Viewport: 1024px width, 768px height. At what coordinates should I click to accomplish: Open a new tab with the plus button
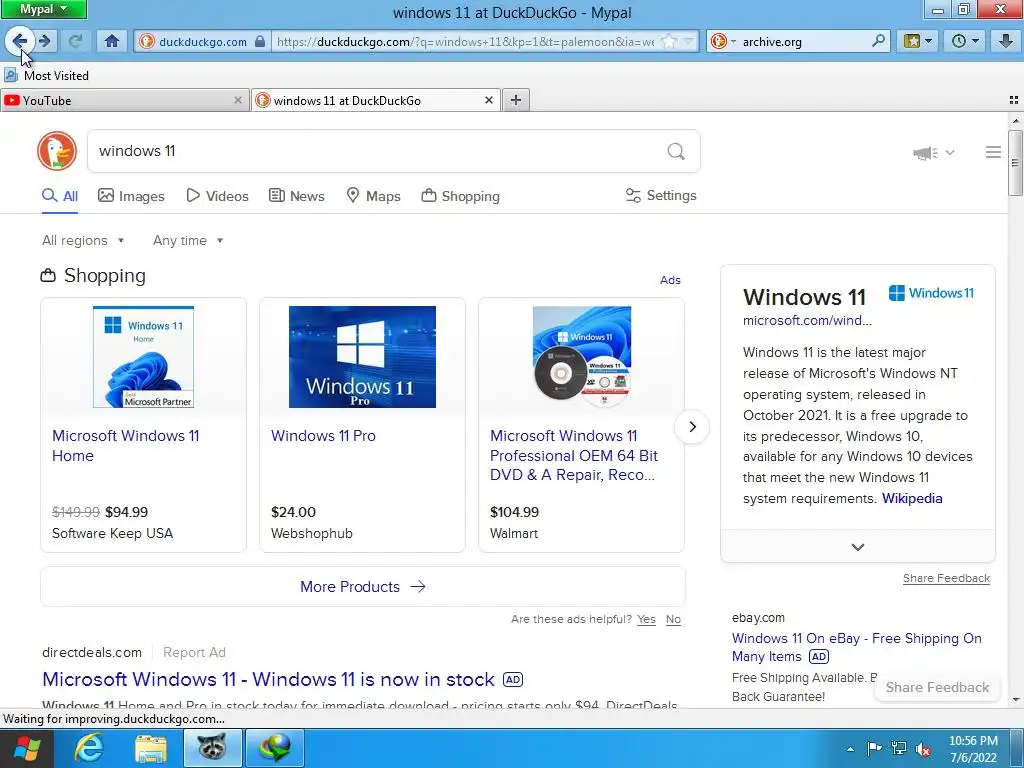coord(516,100)
